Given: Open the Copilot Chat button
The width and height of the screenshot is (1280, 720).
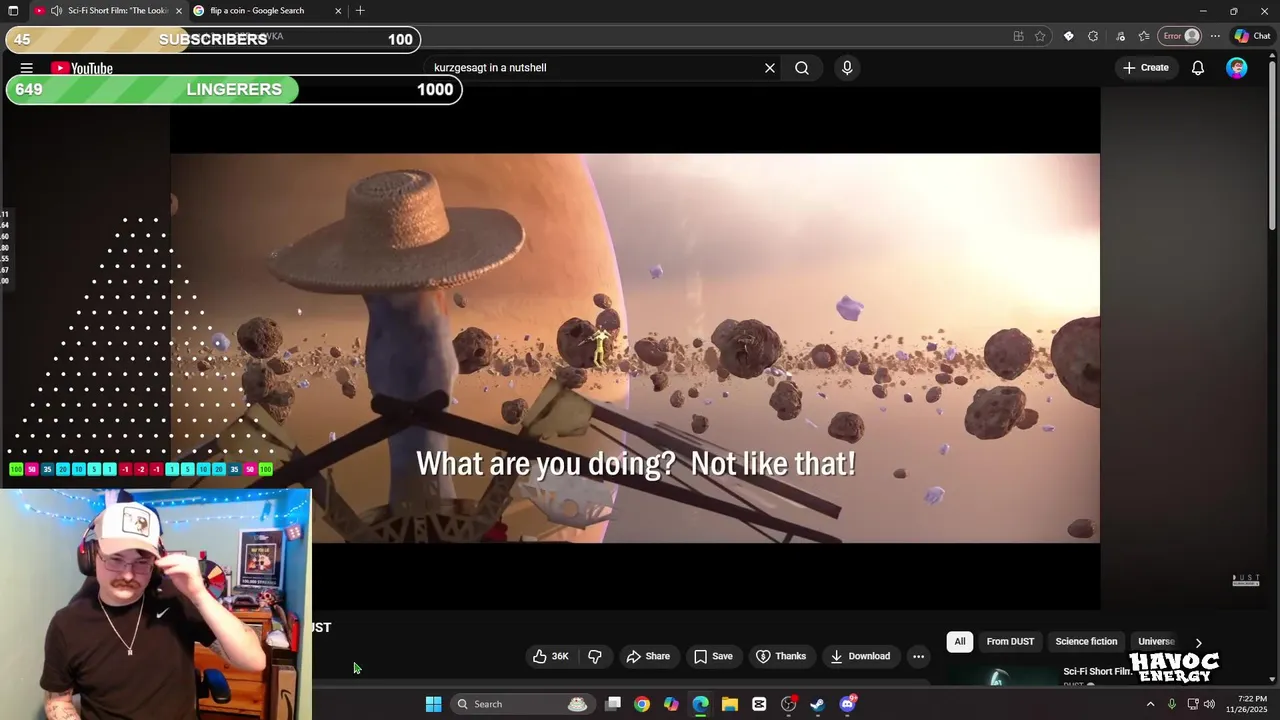Looking at the screenshot, I should [1252, 36].
